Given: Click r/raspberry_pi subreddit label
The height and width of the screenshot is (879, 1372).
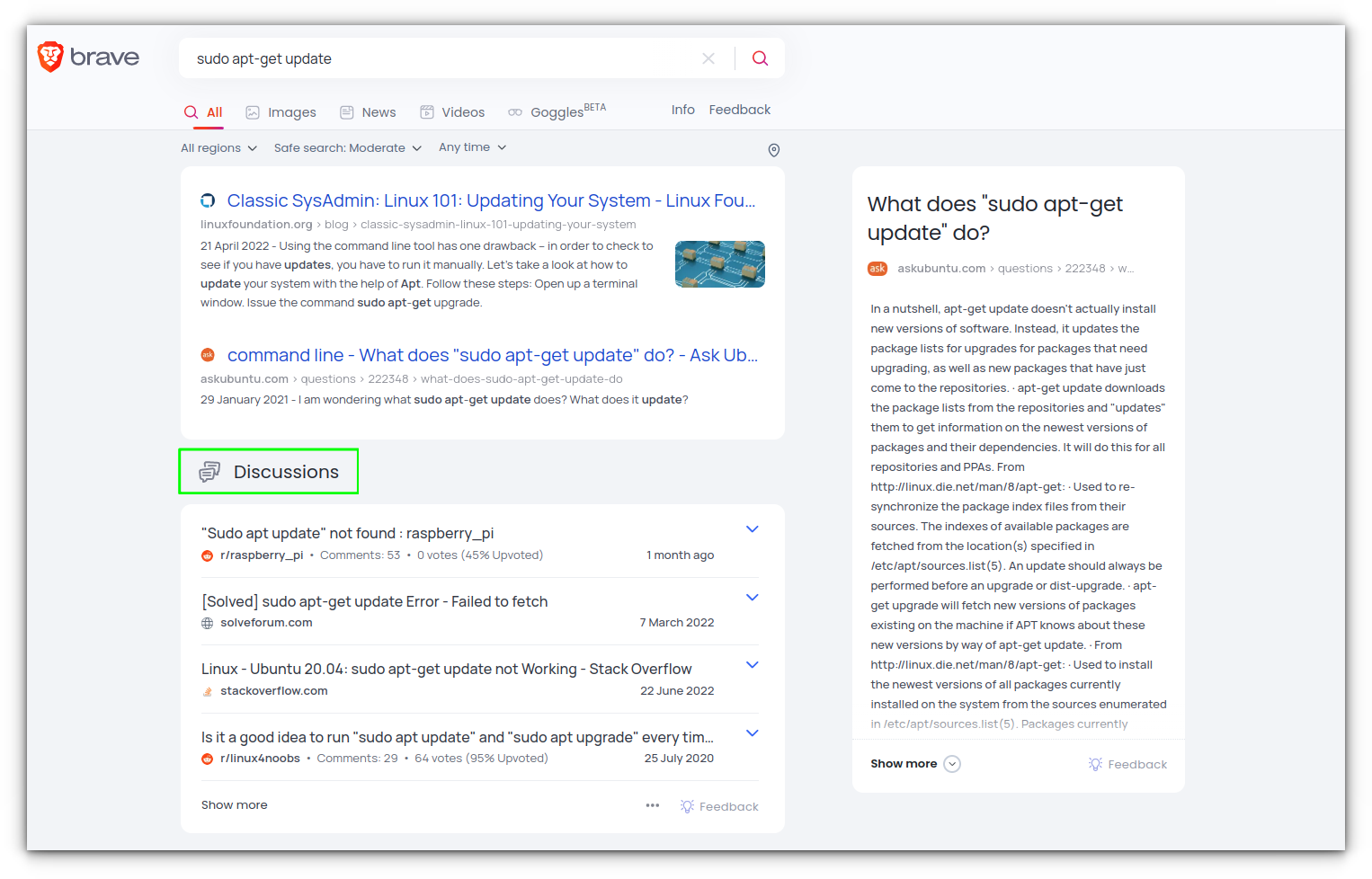Looking at the screenshot, I should 262,555.
